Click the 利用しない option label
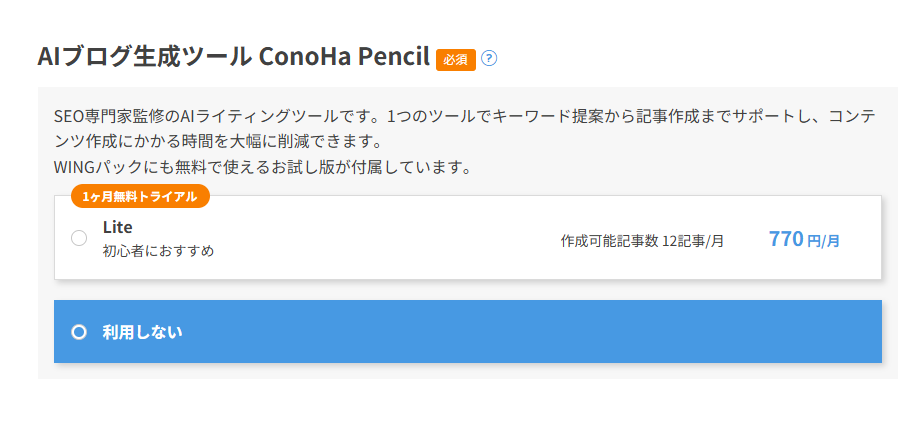 [x=142, y=332]
